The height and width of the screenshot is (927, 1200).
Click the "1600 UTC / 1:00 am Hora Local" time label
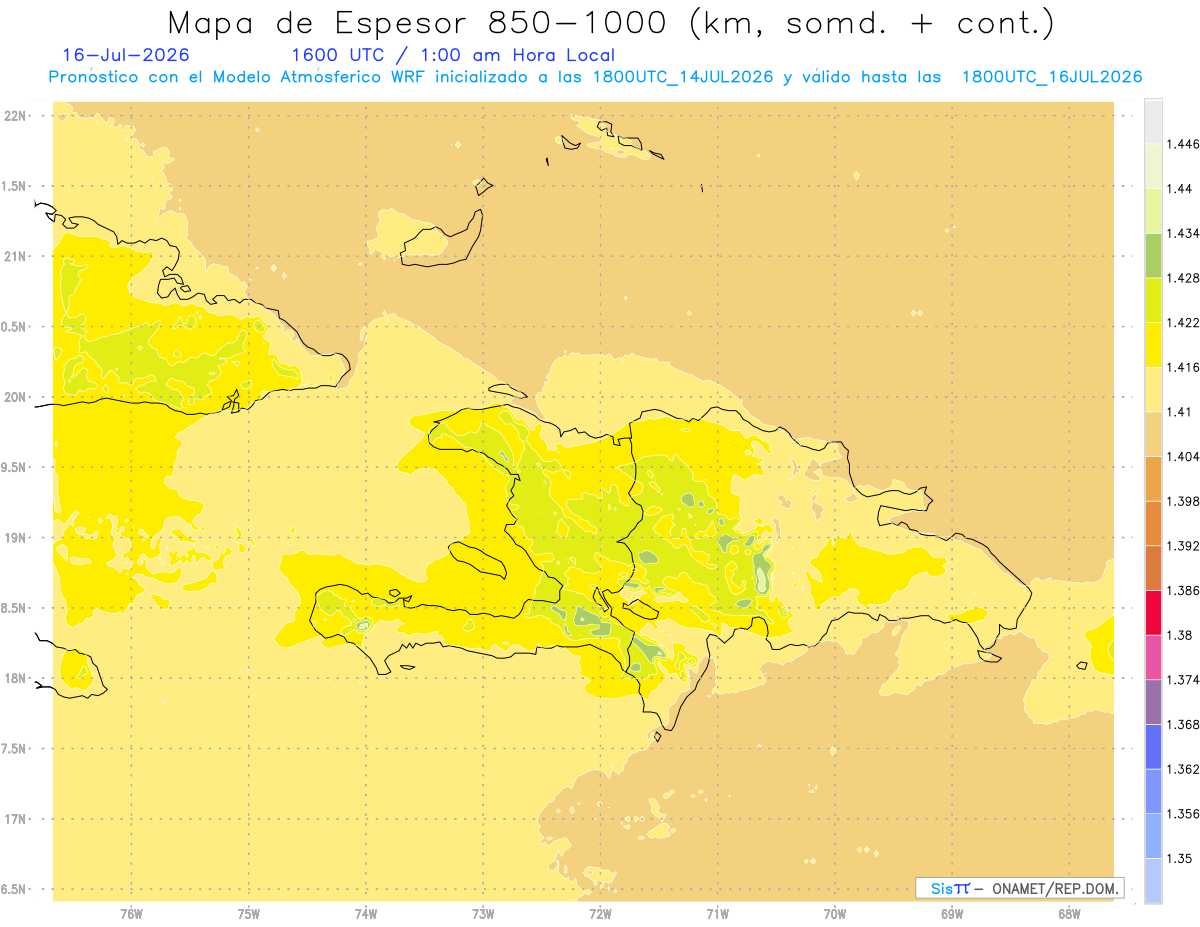tap(453, 55)
